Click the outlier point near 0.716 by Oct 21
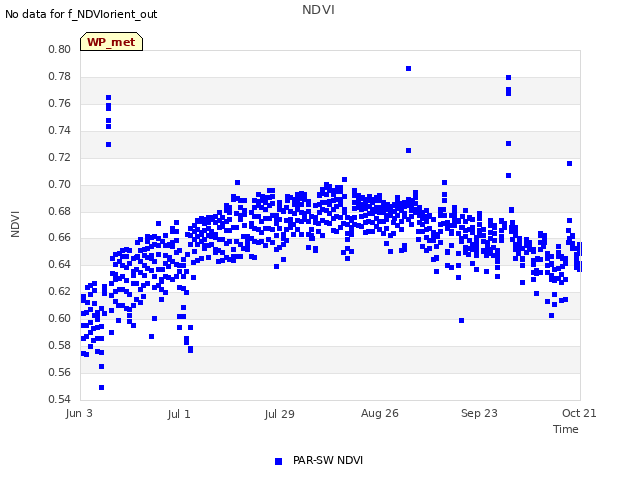 (x=569, y=164)
